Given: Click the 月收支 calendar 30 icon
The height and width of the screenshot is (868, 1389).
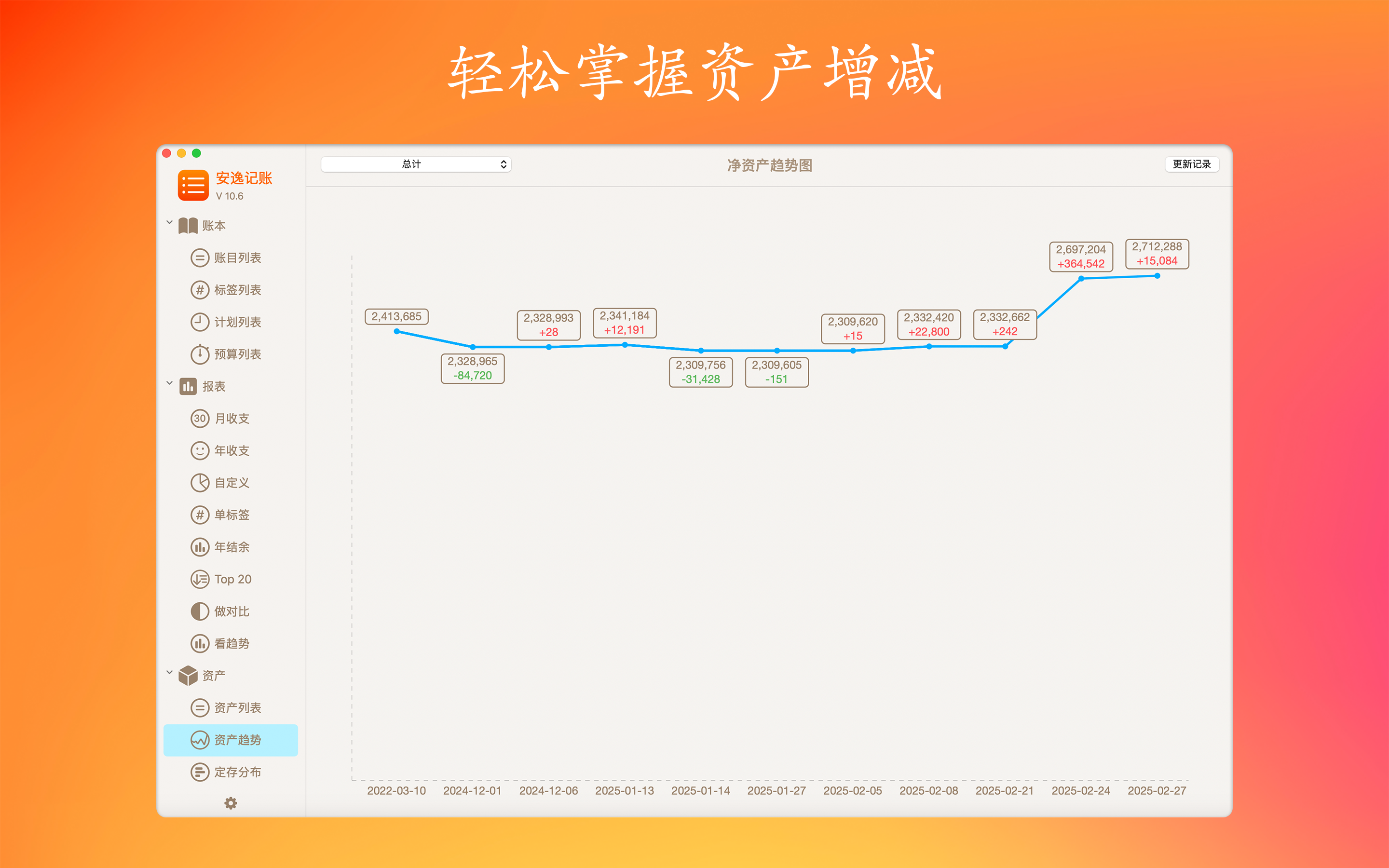Looking at the screenshot, I should [x=199, y=419].
